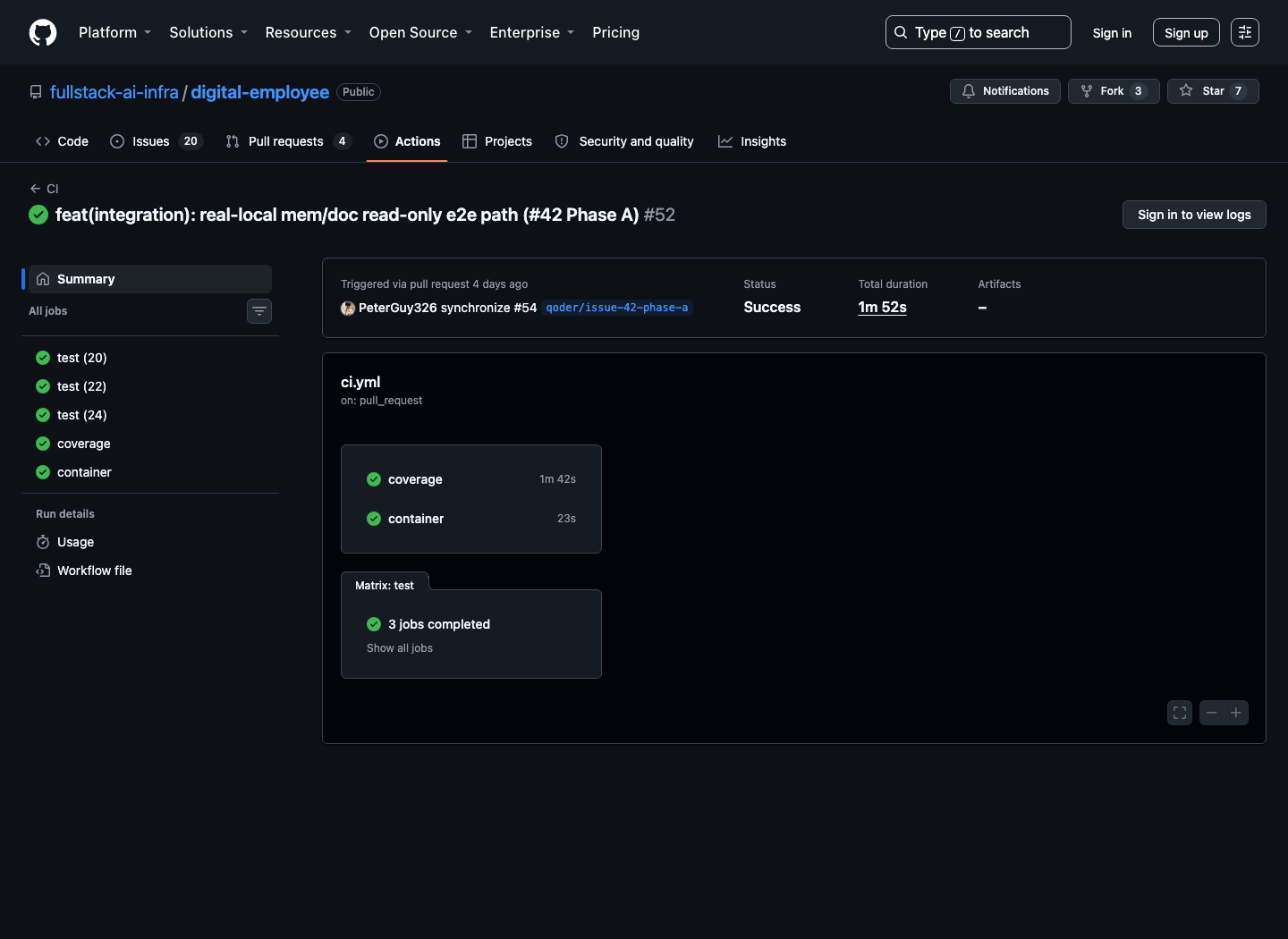Click the Fork count 3

pyautogui.click(x=1138, y=91)
